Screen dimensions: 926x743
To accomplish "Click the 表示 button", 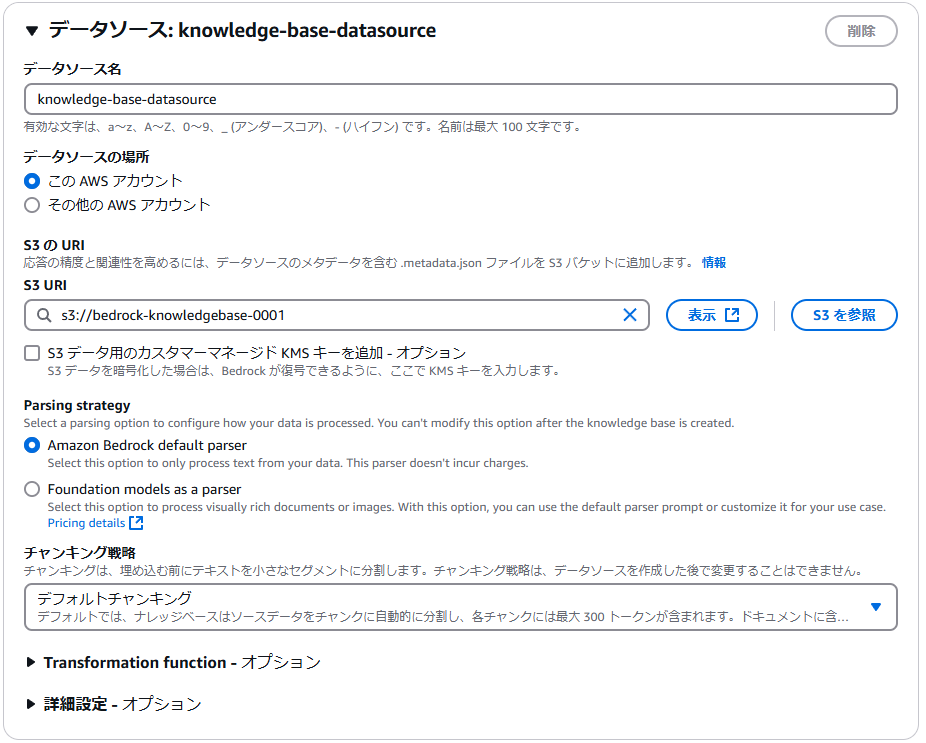I will tap(712, 315).
